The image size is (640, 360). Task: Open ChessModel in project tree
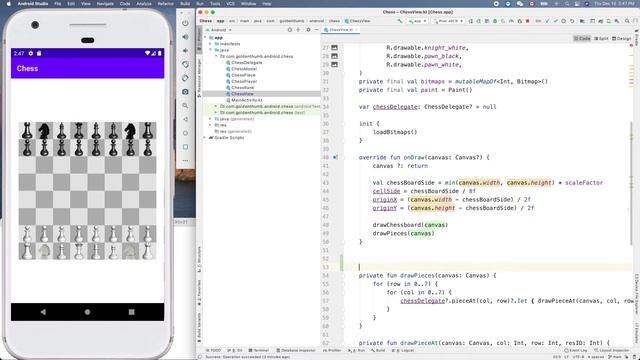244,69
